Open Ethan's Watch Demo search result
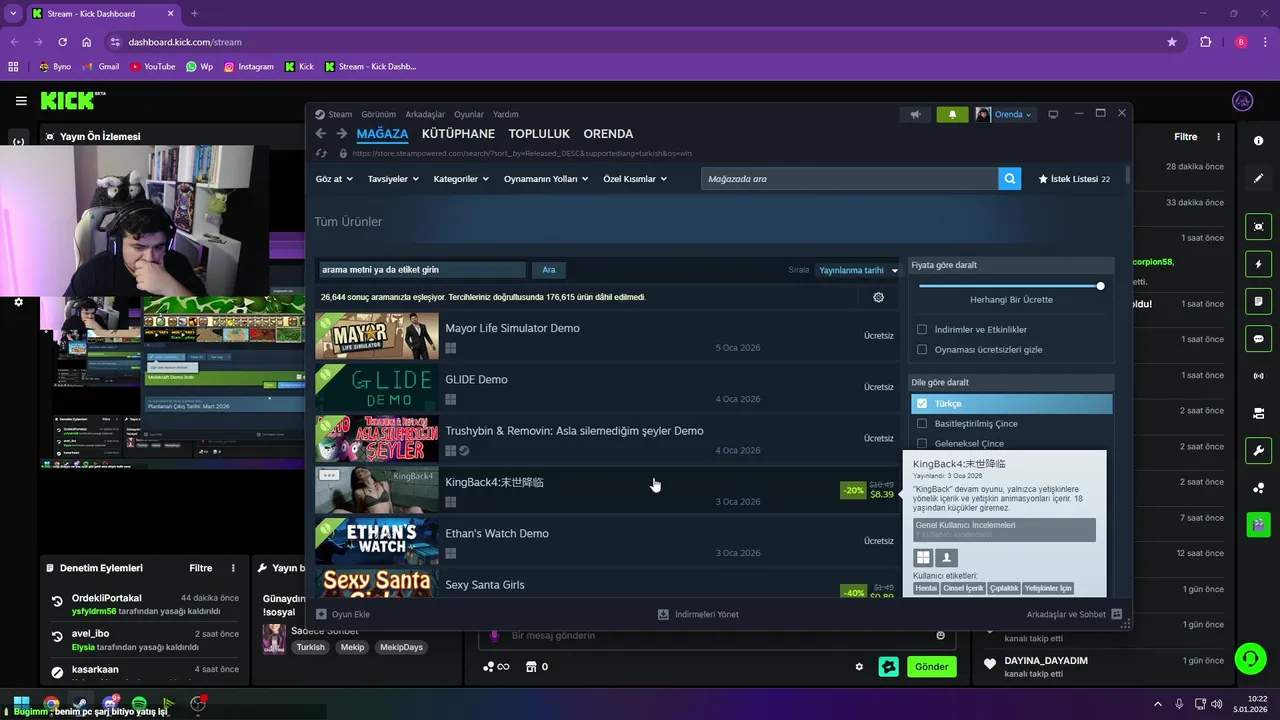Screen dimensions: 1280x720 (607, 541)
